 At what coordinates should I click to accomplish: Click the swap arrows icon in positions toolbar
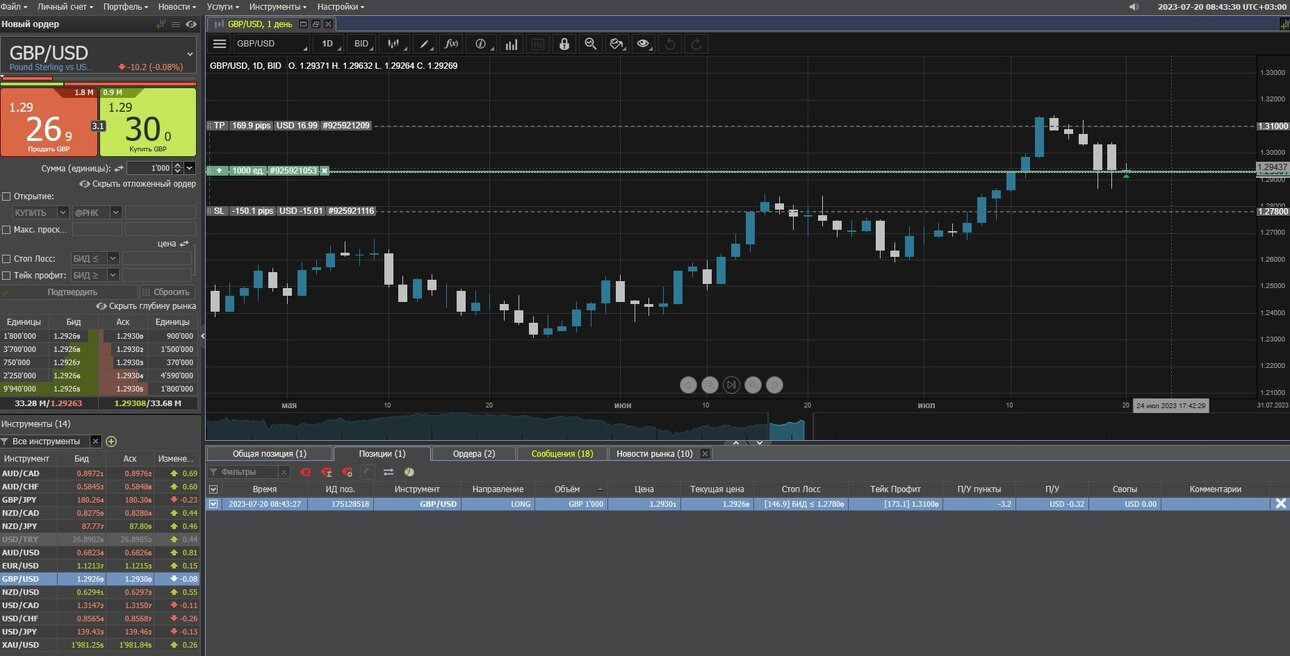click(x=389, y=472)
